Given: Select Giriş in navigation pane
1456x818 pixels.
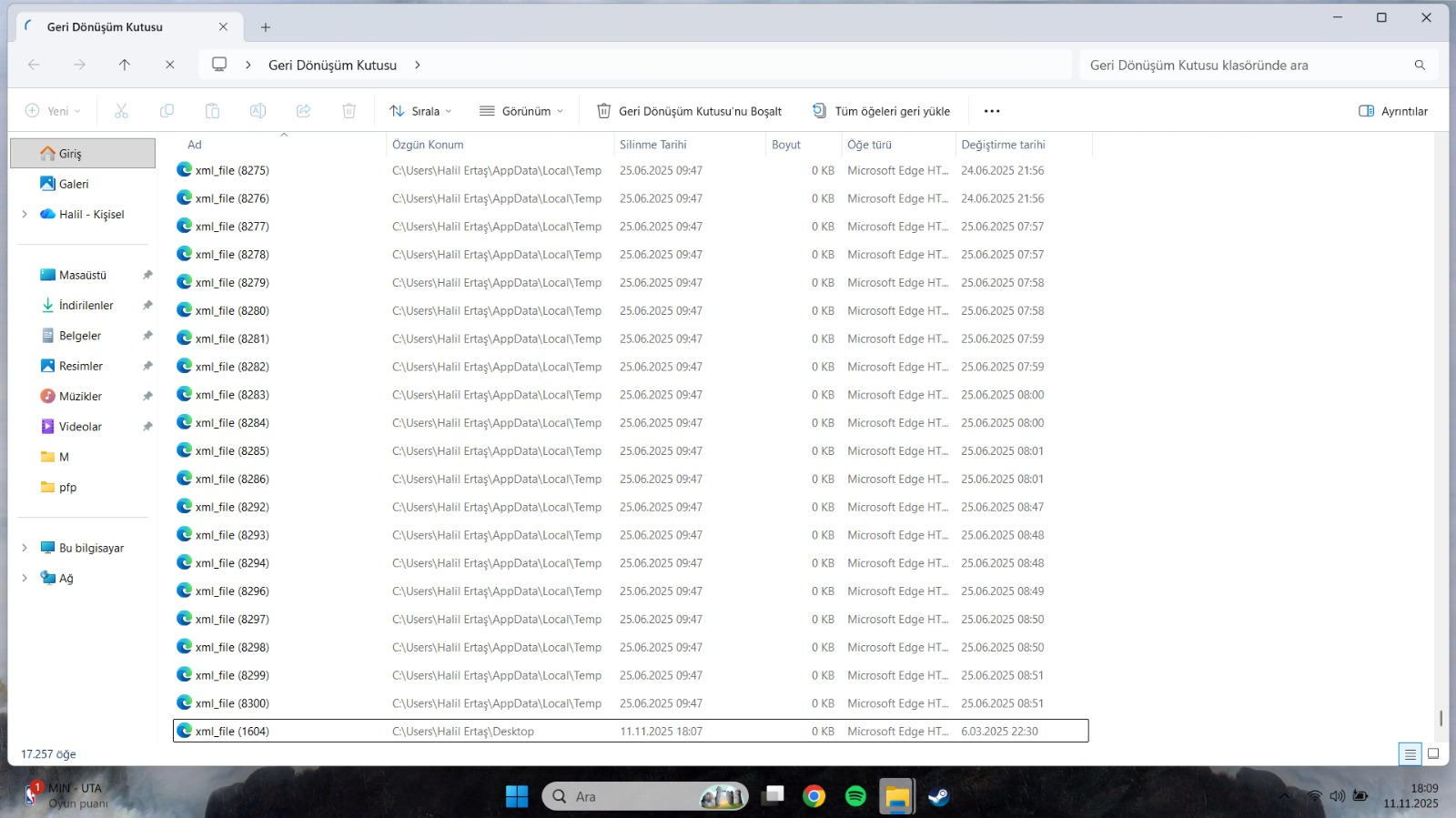Looking at the screenshot, I should tap(83, 154).
